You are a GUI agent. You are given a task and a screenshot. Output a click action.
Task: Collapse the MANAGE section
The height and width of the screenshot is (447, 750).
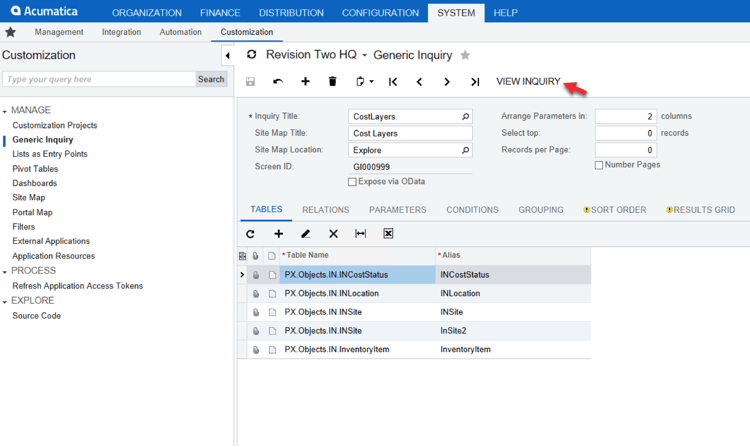[5, 111]
